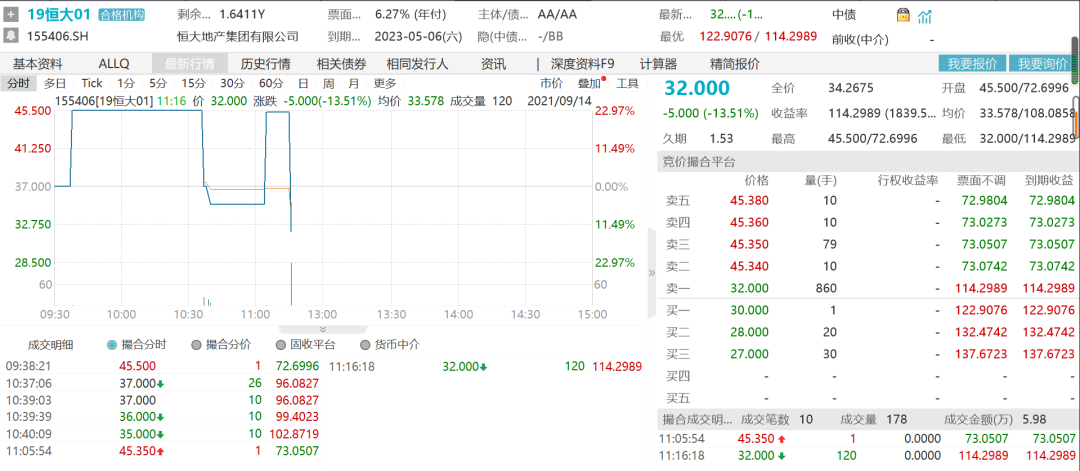Screen dimensions: 1080x471
Task: Click the yellow lock icon
Action: pyautogui.click(x=902, y=15)
